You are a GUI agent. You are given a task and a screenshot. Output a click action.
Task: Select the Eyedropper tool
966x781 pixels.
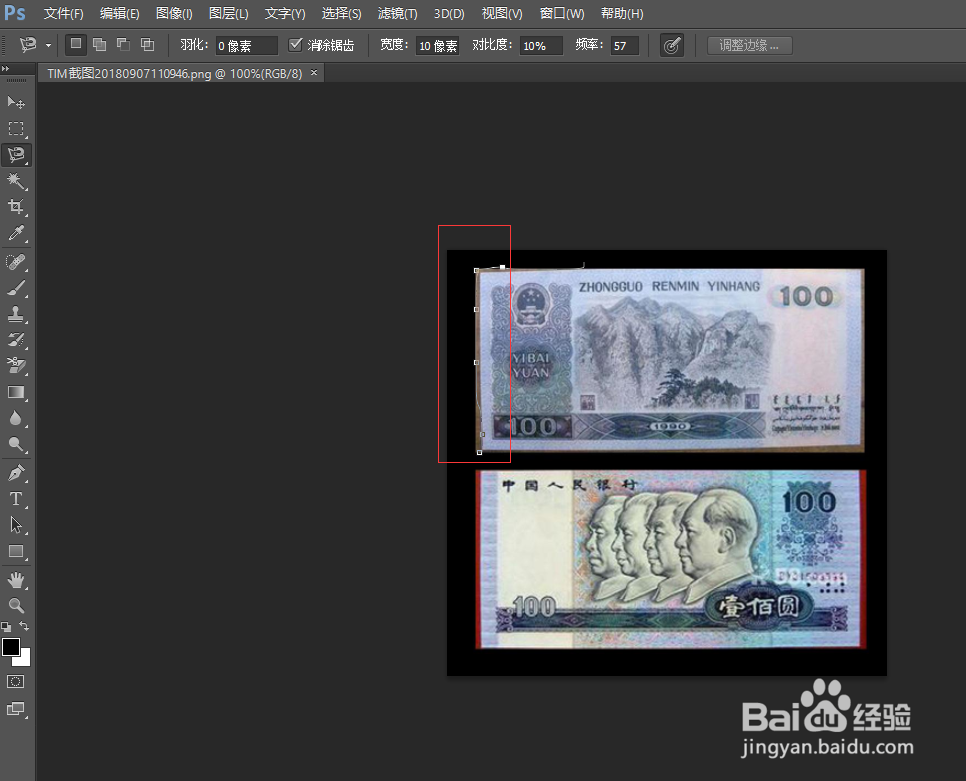(16, 233)
